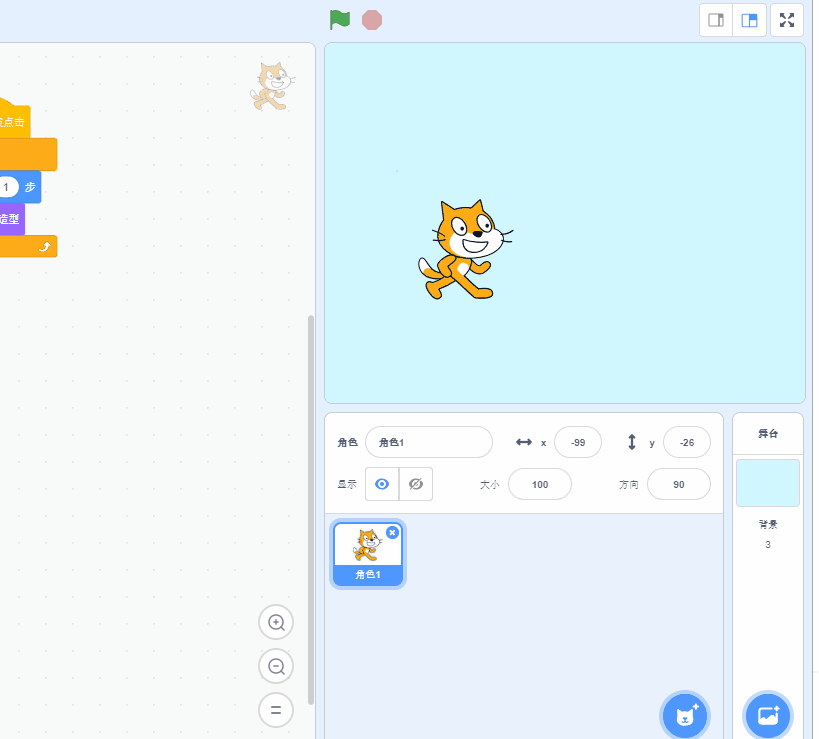Image resolution: width=819 pixels, height=739 pixels.
Task: Click the backdrop count 3
Action: coord(768,544)
